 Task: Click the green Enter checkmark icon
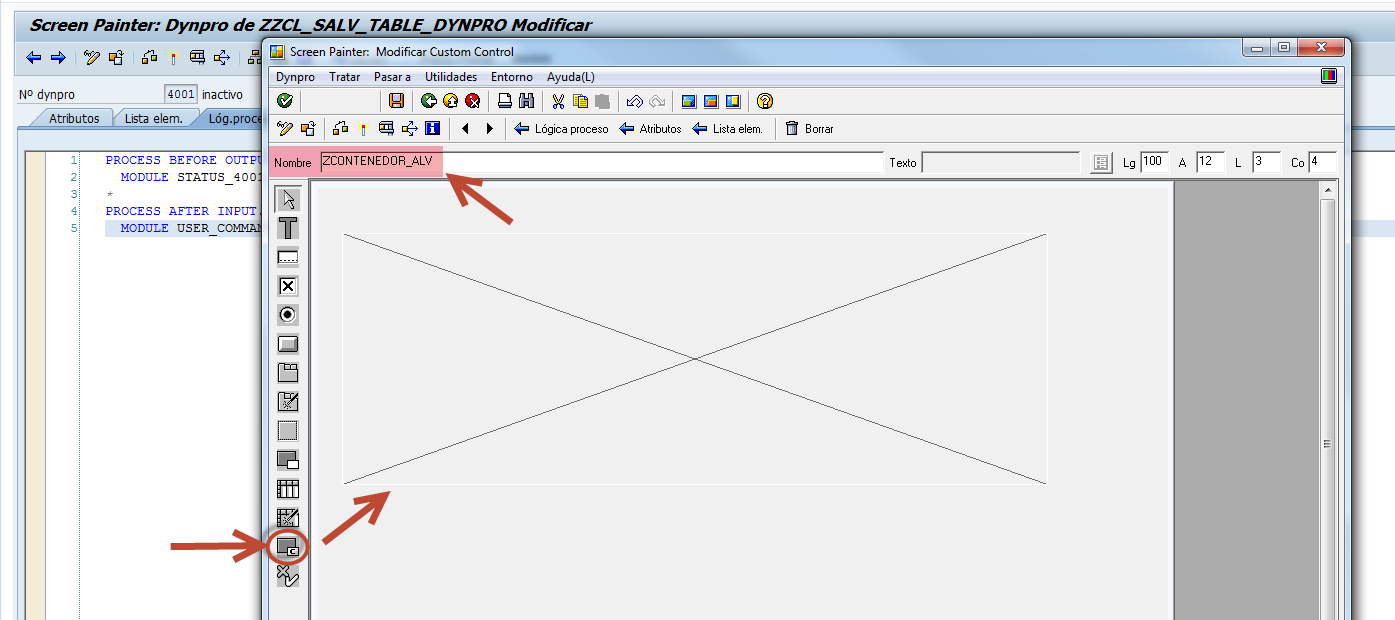285,101
